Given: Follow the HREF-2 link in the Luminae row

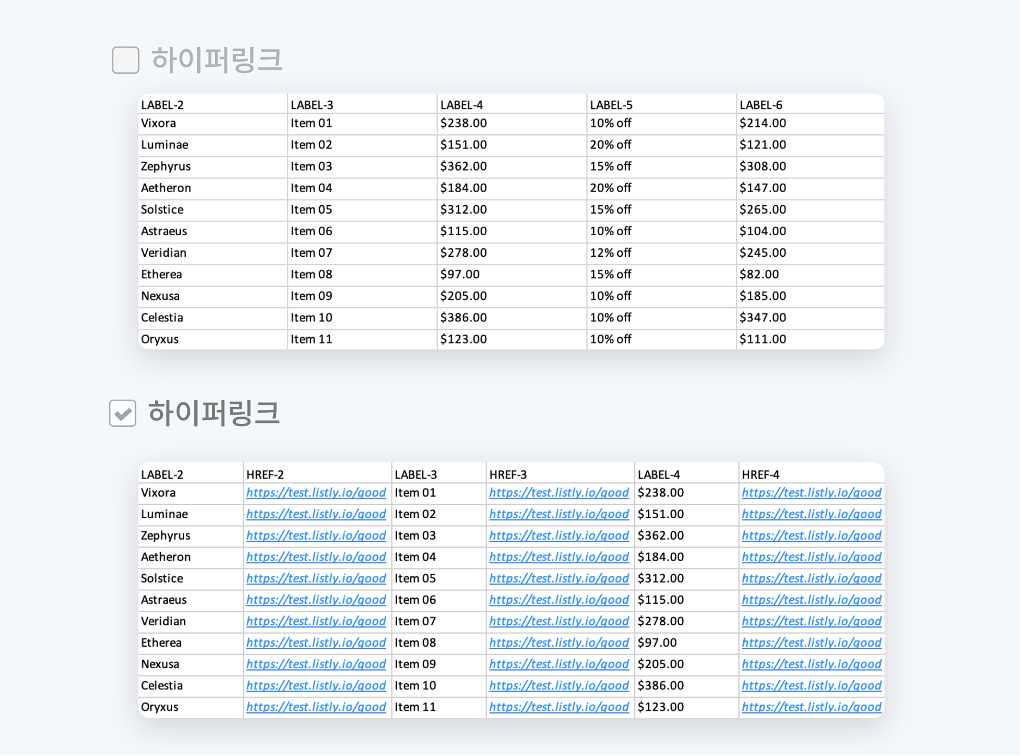Looking at the screenshot, I should [x=316, y=514].
